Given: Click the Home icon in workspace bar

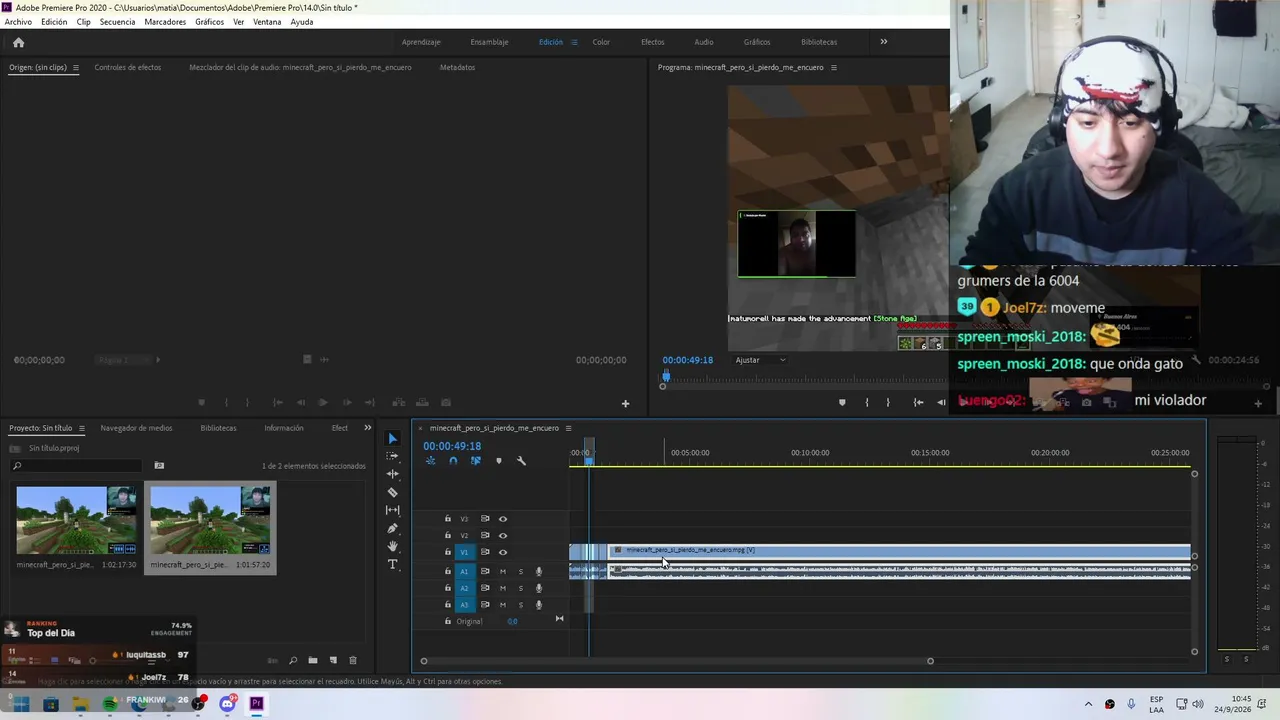Looking at the screenshot, I should (x=18, y=42).
